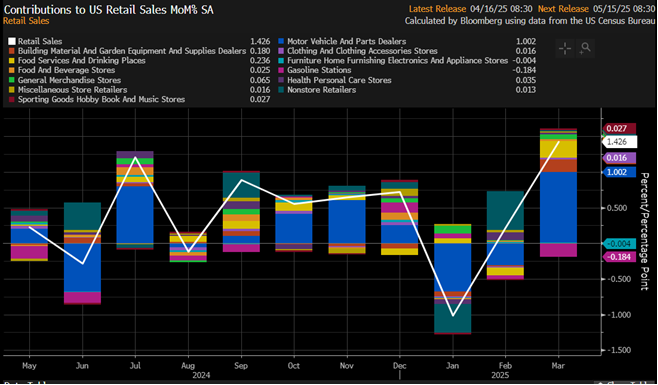
Task: Click the Latest Release label
Action: (438, 9)
